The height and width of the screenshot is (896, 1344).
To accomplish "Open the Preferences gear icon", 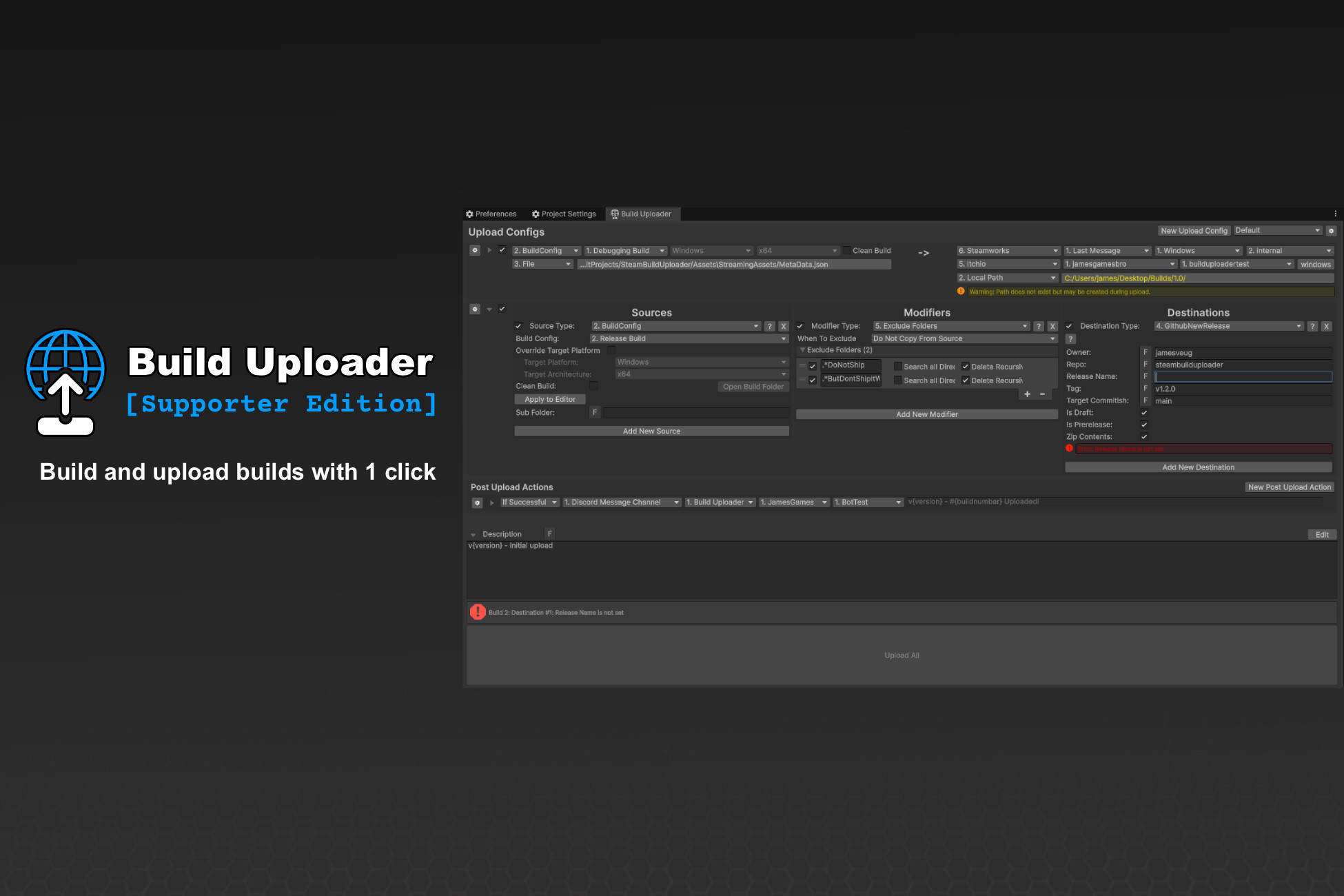I will pos(470,214).
